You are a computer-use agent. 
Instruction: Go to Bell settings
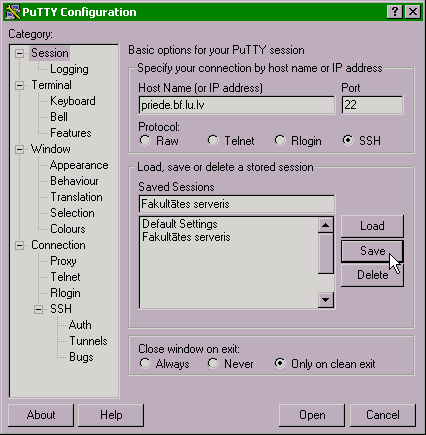(x=59, y=117)
